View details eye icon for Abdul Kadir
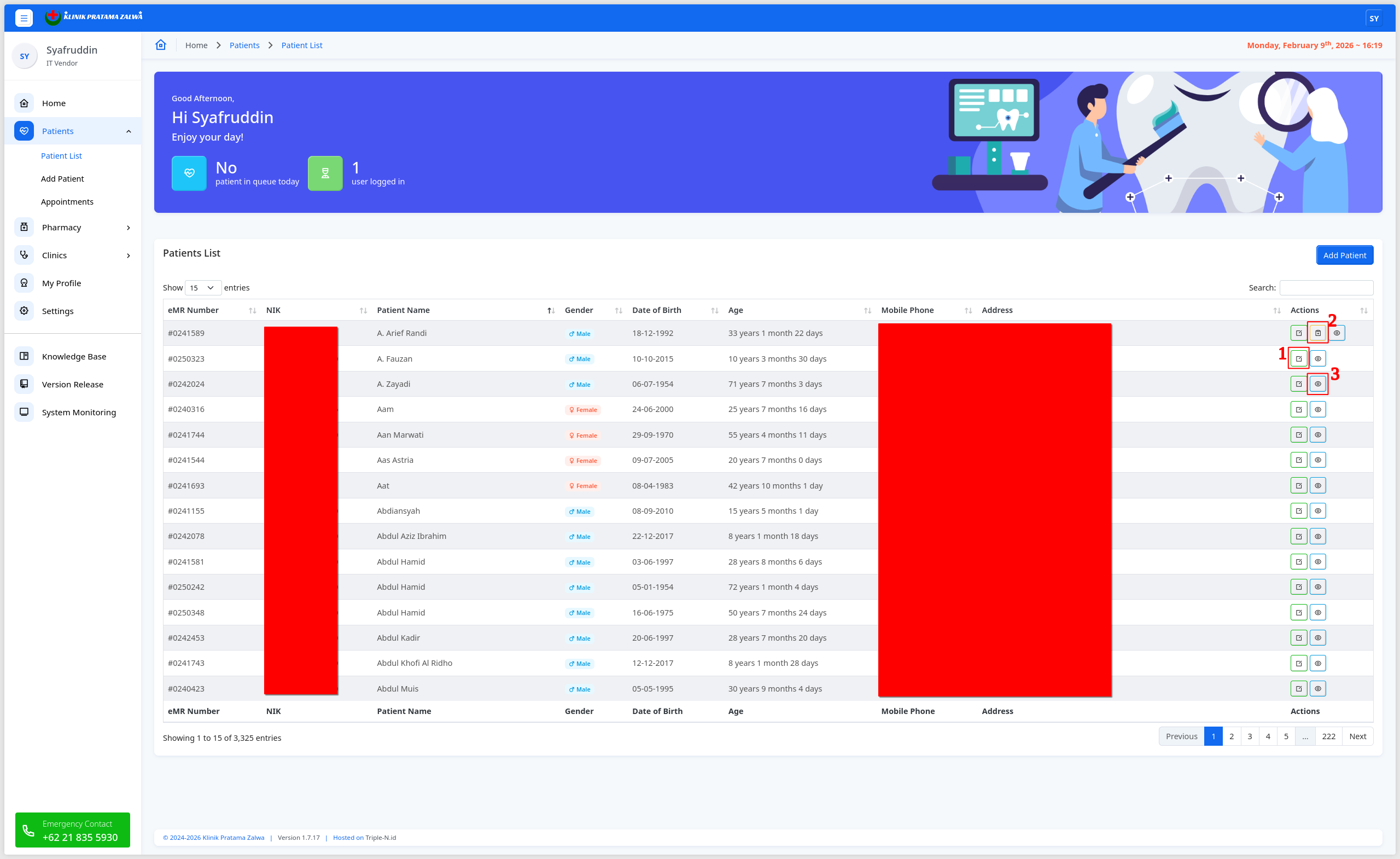 click(x=1317, y=638)
